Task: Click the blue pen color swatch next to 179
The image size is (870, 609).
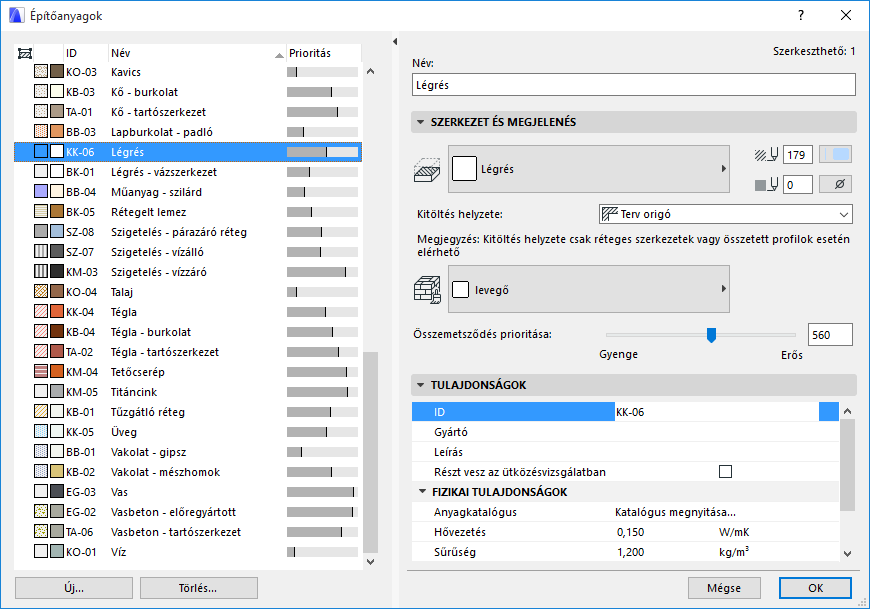Action: tap(836, 155)
